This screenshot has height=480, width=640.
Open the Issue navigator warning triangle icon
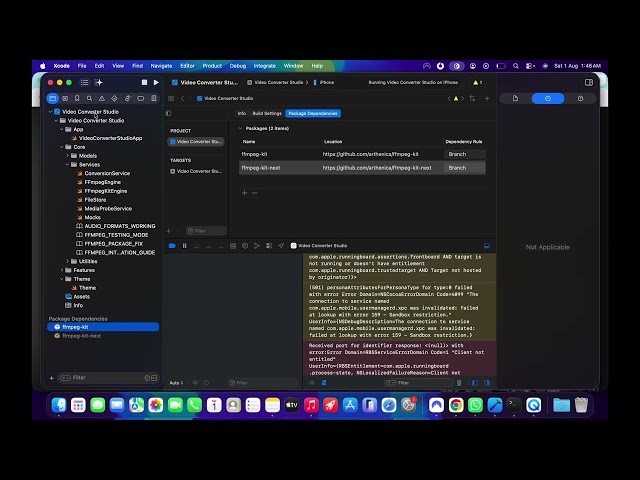(102, 98)
